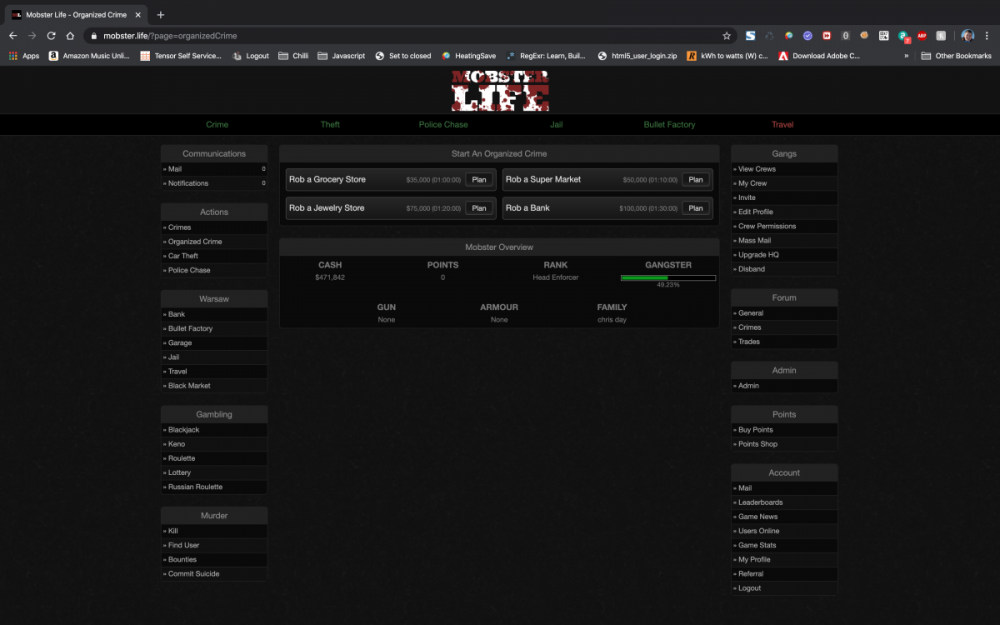Open the Chrome profile avatar

(967, 35)
